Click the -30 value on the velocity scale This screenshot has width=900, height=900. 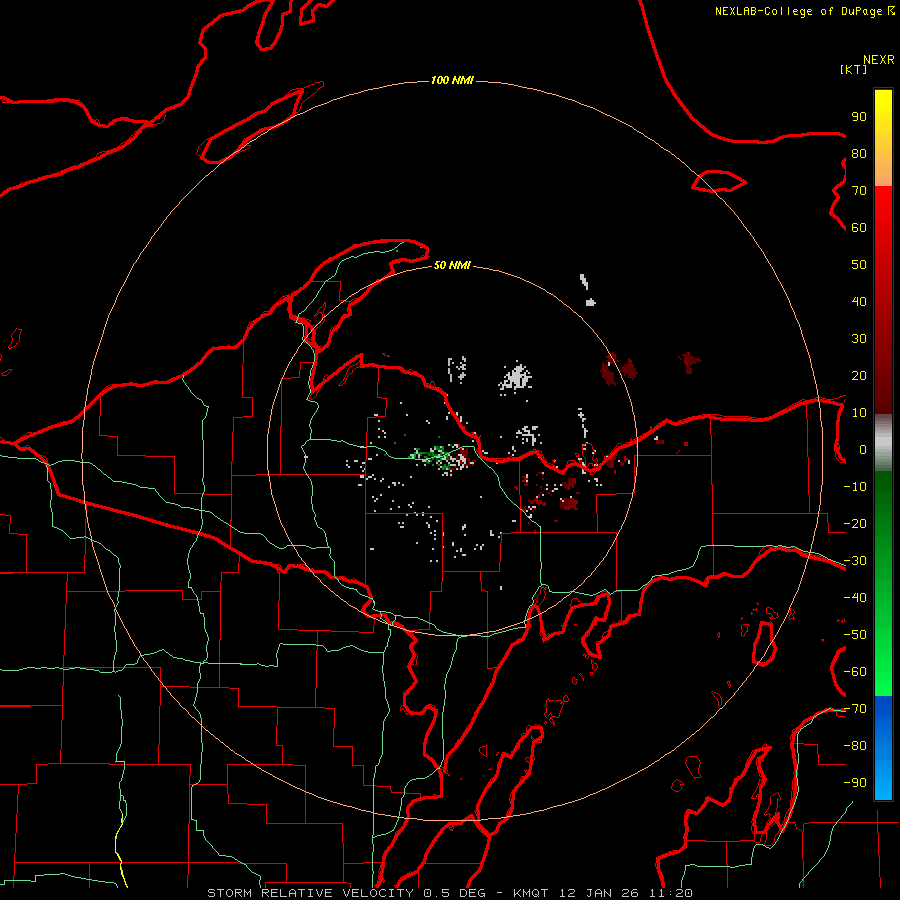(855, 561)
